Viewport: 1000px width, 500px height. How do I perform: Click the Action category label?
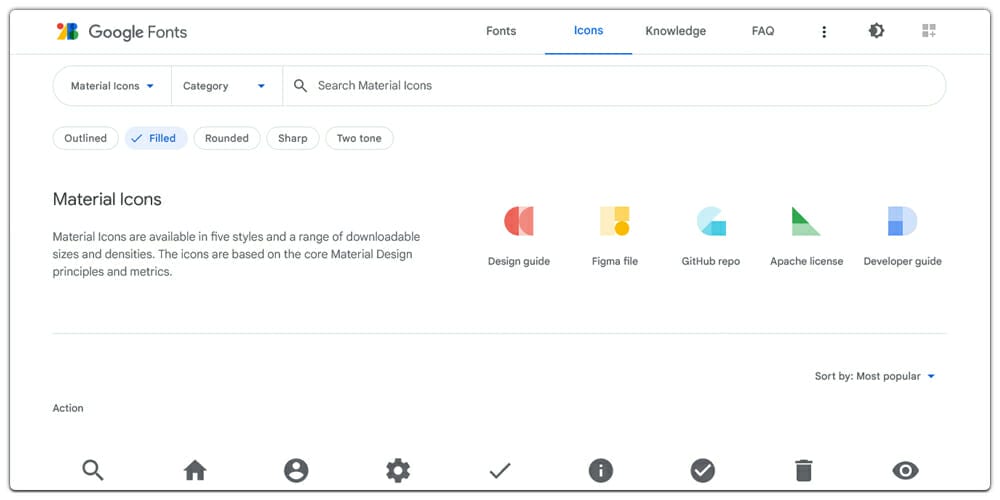pyautogui.click(x=68, y=408)
